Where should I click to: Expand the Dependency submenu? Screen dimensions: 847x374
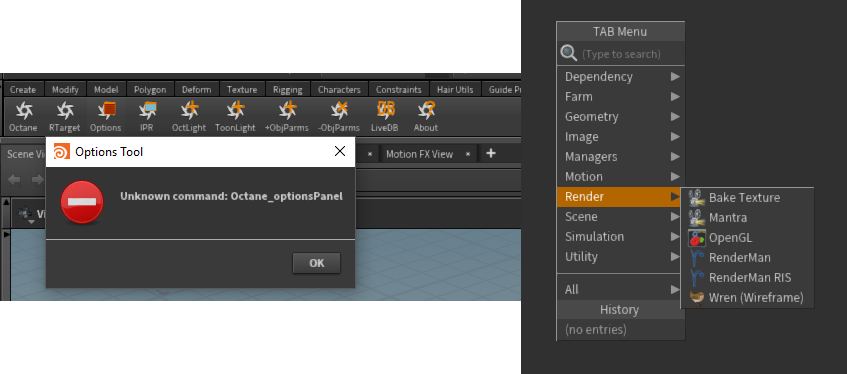[x=621, y=77]
